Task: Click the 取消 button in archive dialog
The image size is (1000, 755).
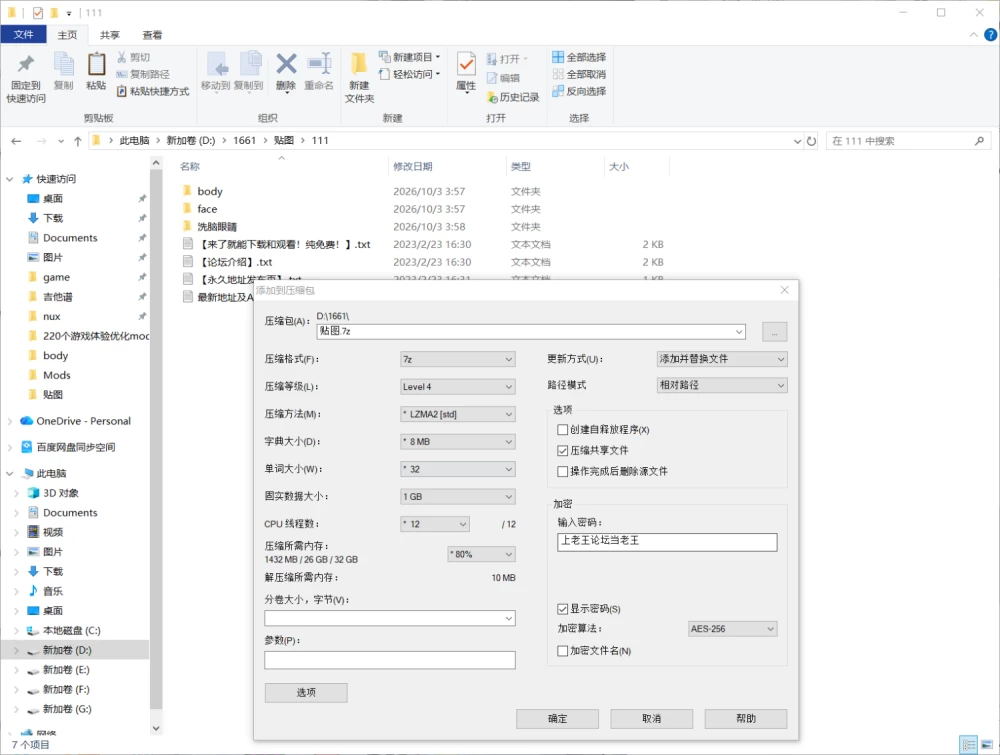Action: pyautogui.click(x=652, y=719)
